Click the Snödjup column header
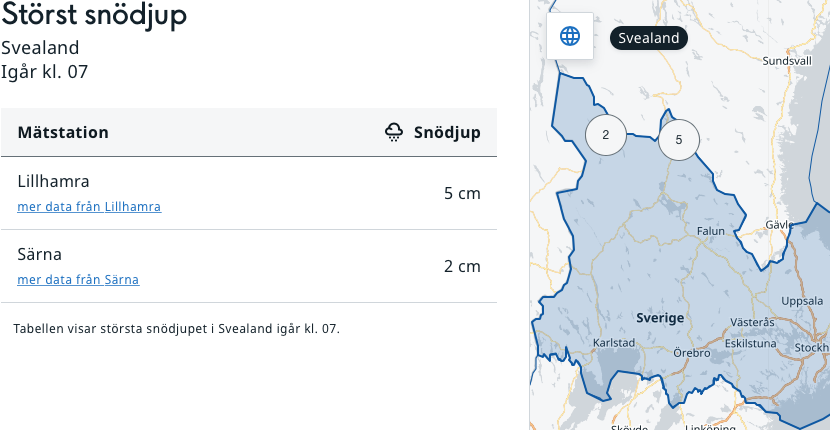 447,132
